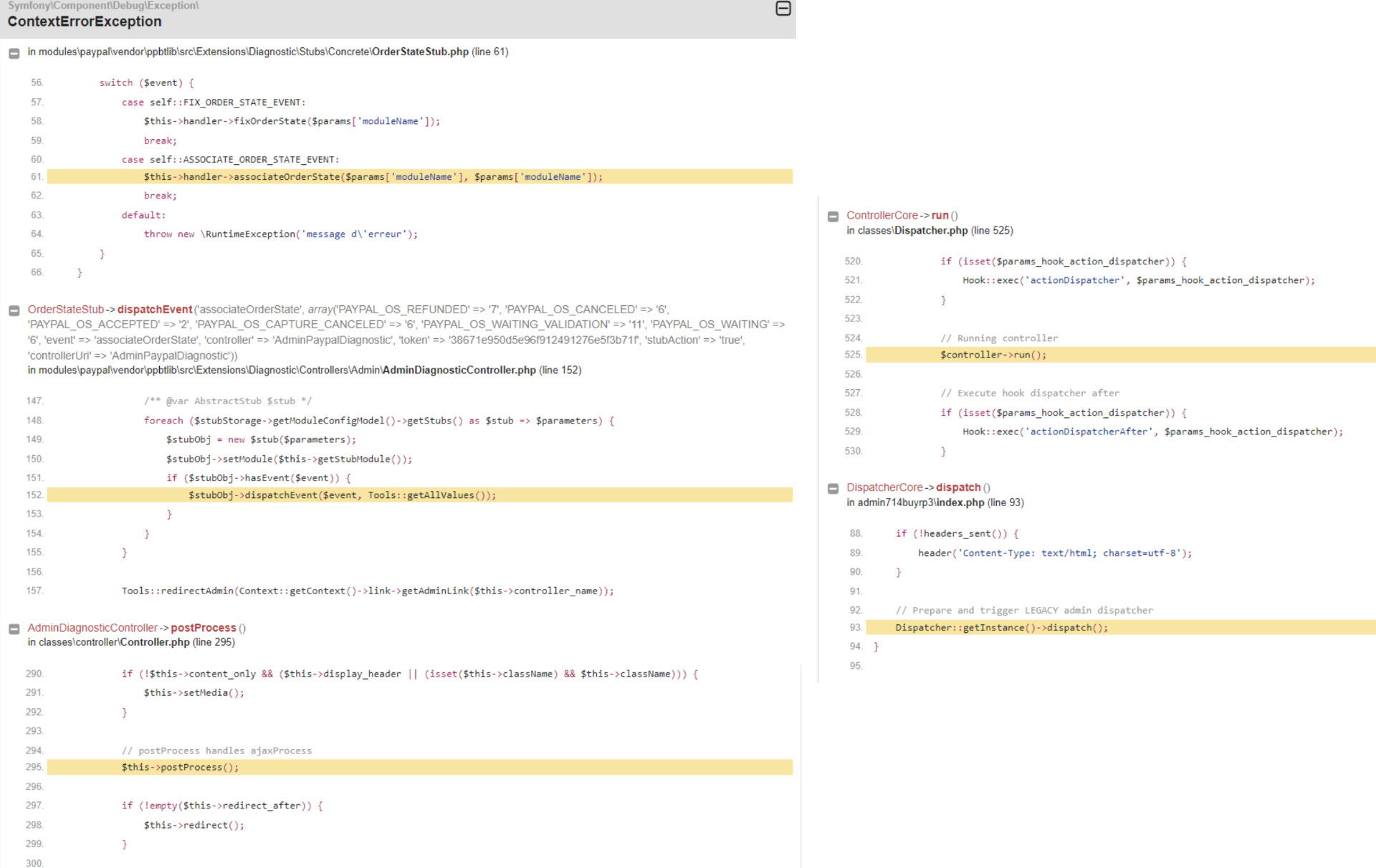
Task: Click the '// Running controller' comment line 524
Action: pyautogui.click(x=999, y=338)
